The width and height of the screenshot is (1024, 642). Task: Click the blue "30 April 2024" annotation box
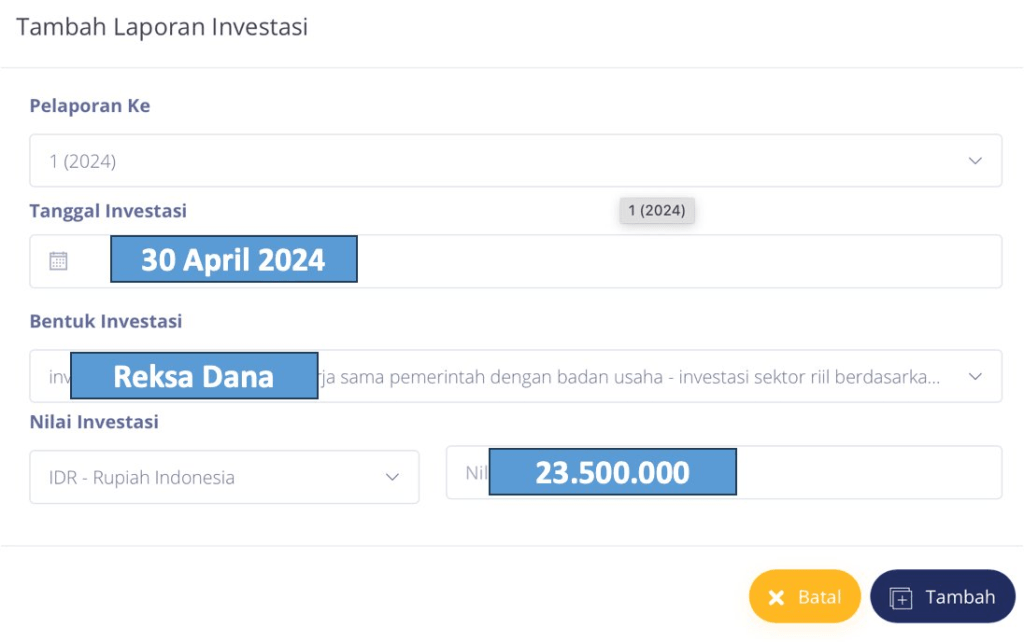click(x=233, y=260)
